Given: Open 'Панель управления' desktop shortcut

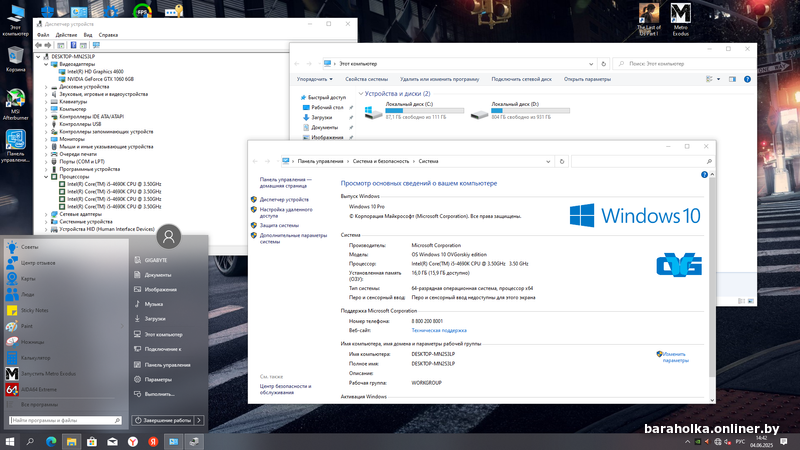Looking at the screenshot, I should click(x=15, y=146).
